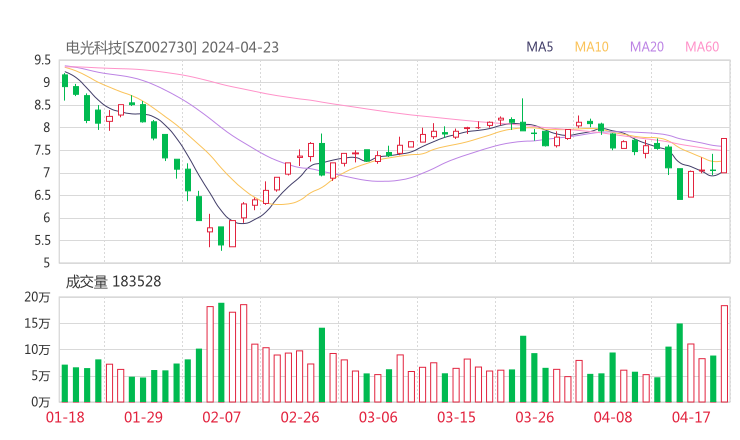Click the 03-26 date axis label

tap(534, 417)
